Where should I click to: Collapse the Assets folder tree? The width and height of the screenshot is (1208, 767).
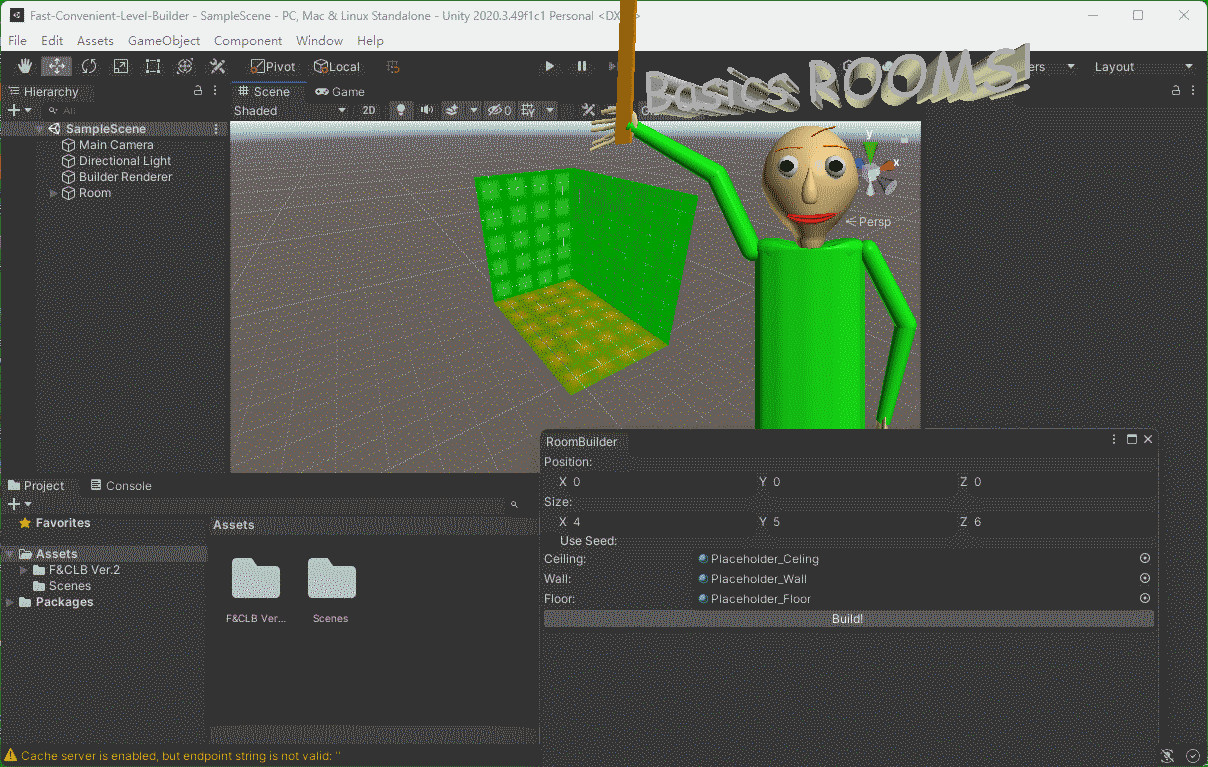[x=10, y=554]
